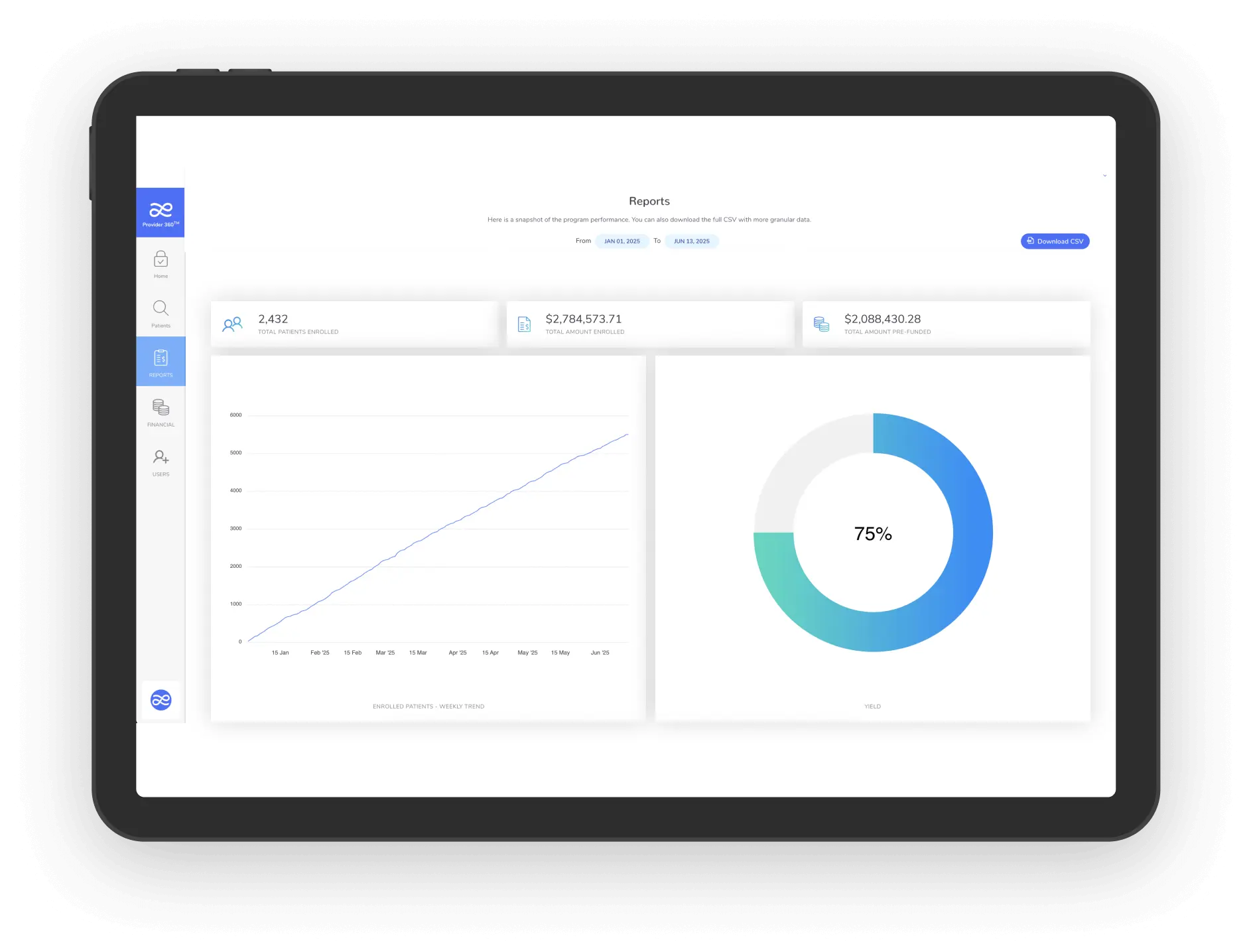Click the 2,432 total patients enrolled card

(354, 324)
